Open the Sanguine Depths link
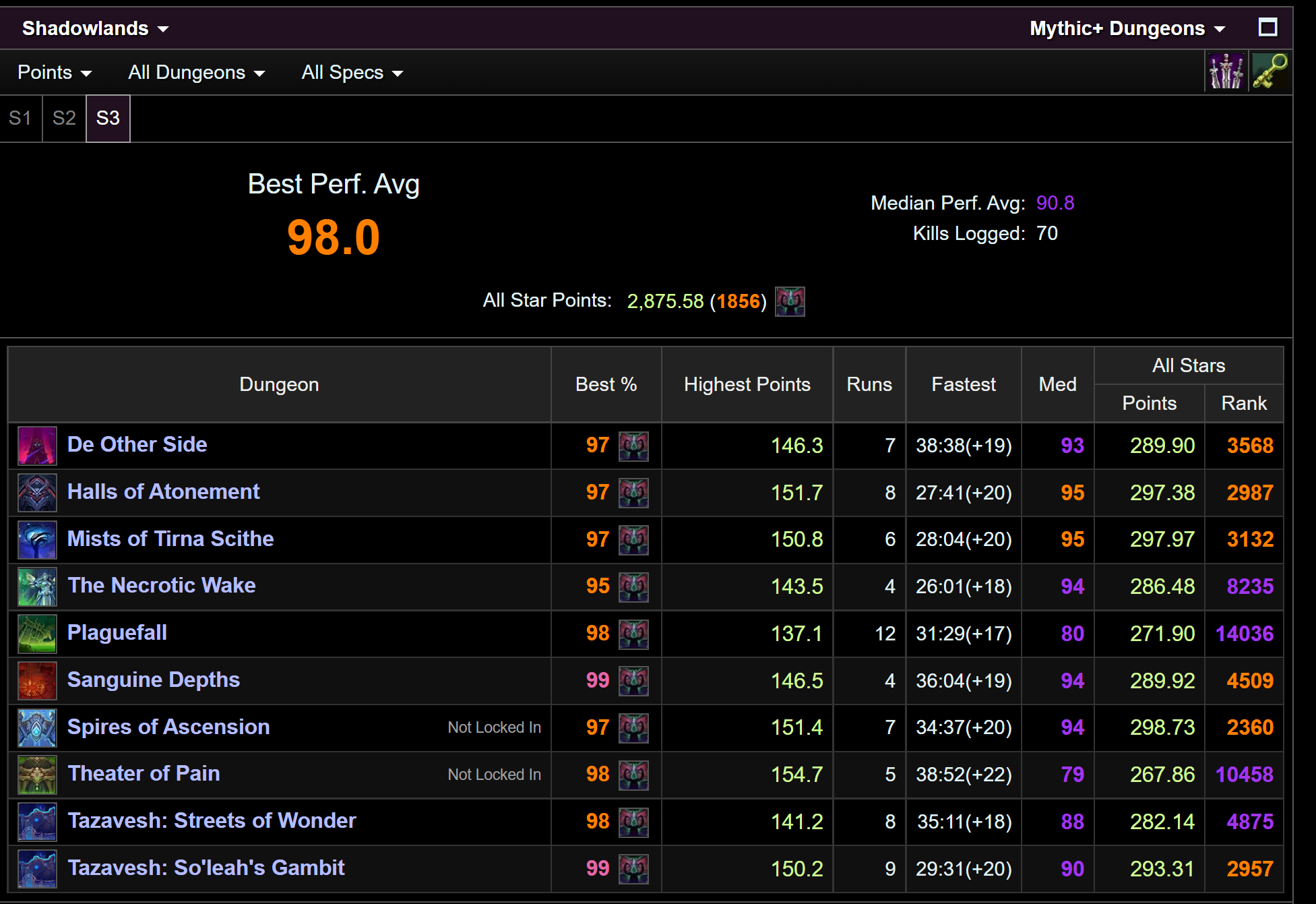 coord(154,680)
